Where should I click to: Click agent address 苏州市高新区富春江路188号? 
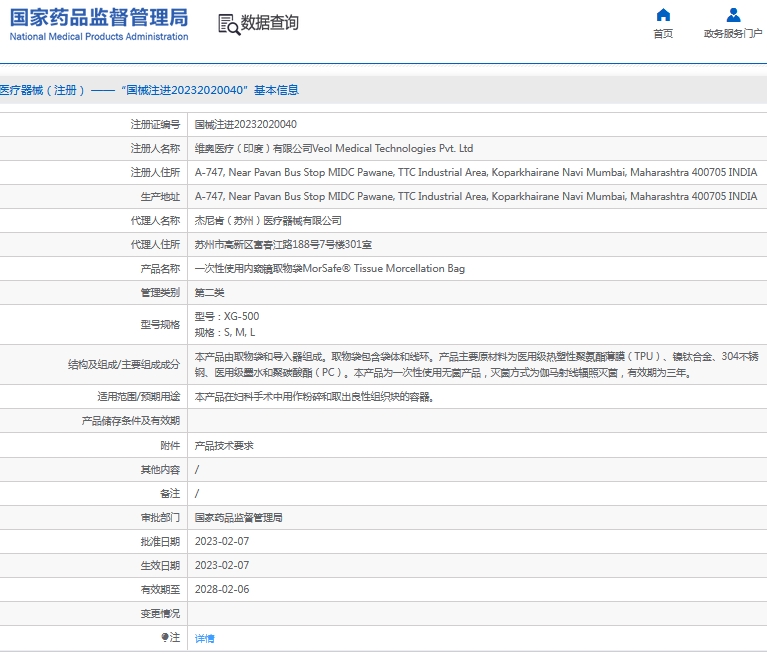point(283,245)
